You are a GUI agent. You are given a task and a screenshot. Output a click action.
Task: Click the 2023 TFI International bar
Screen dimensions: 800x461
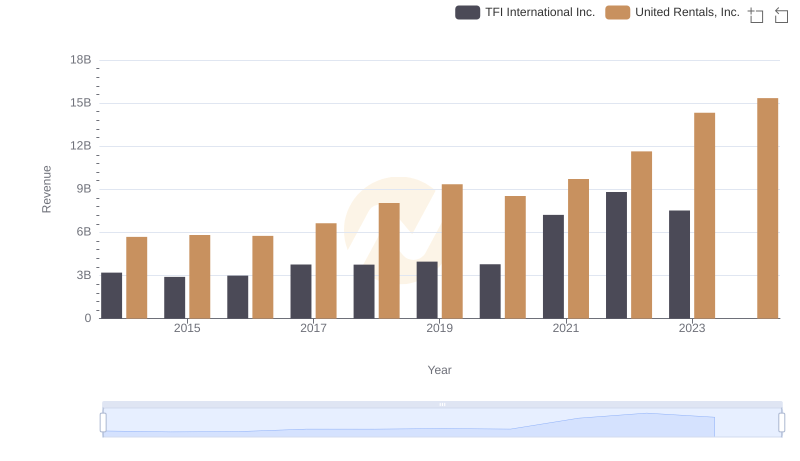(x=680, y=264)
